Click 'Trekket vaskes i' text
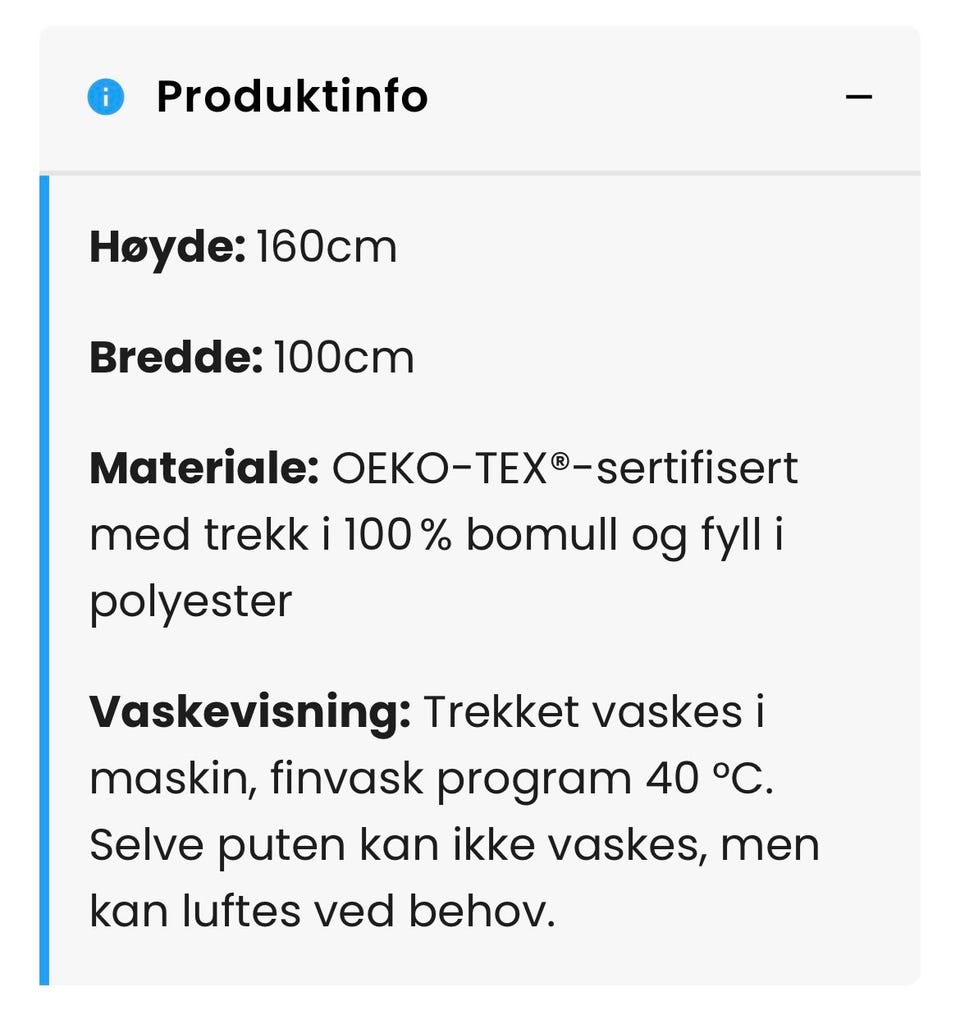The width and height of the screenshot is (960, 1010). pyautogui.click(x=594, y=712)
